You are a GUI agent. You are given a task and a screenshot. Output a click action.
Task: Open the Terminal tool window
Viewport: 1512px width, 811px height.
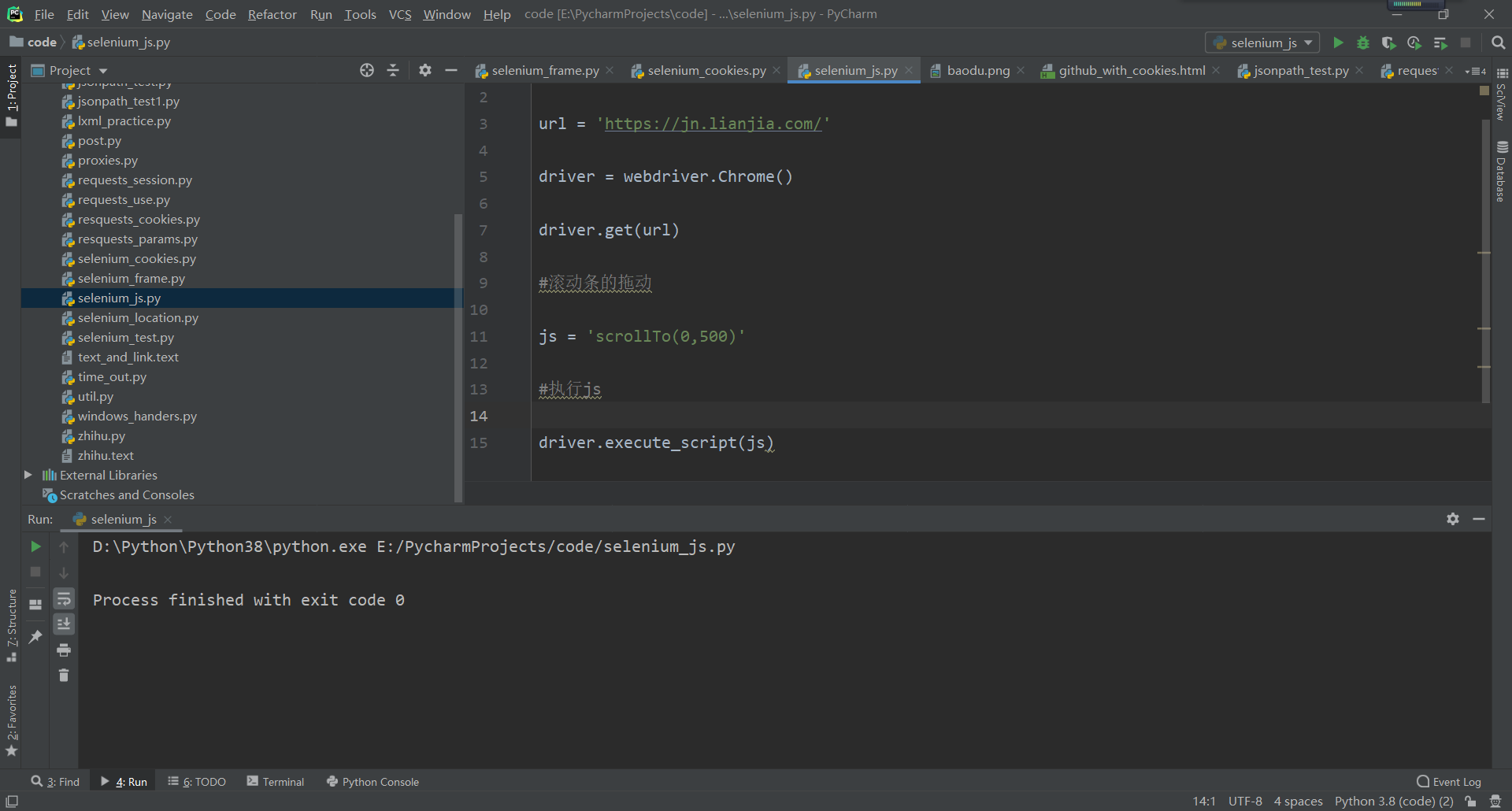pyautogui.click(x=276, y=781)
